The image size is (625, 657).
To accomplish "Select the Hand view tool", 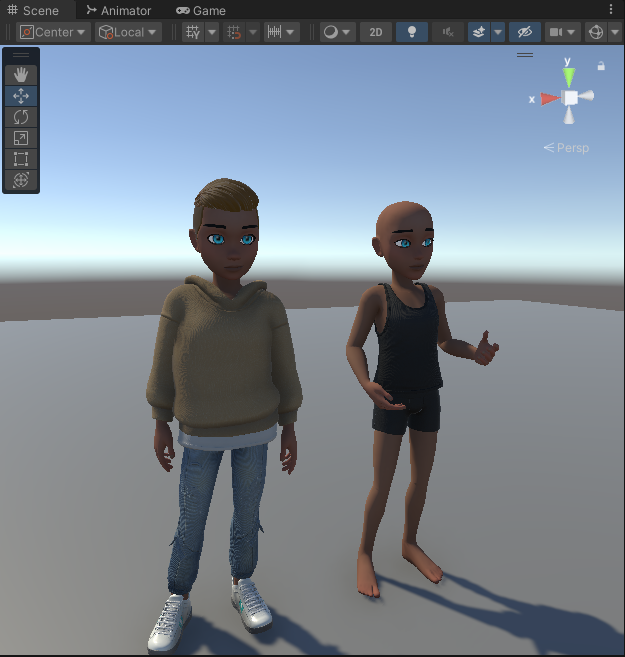I will point(21,75).
